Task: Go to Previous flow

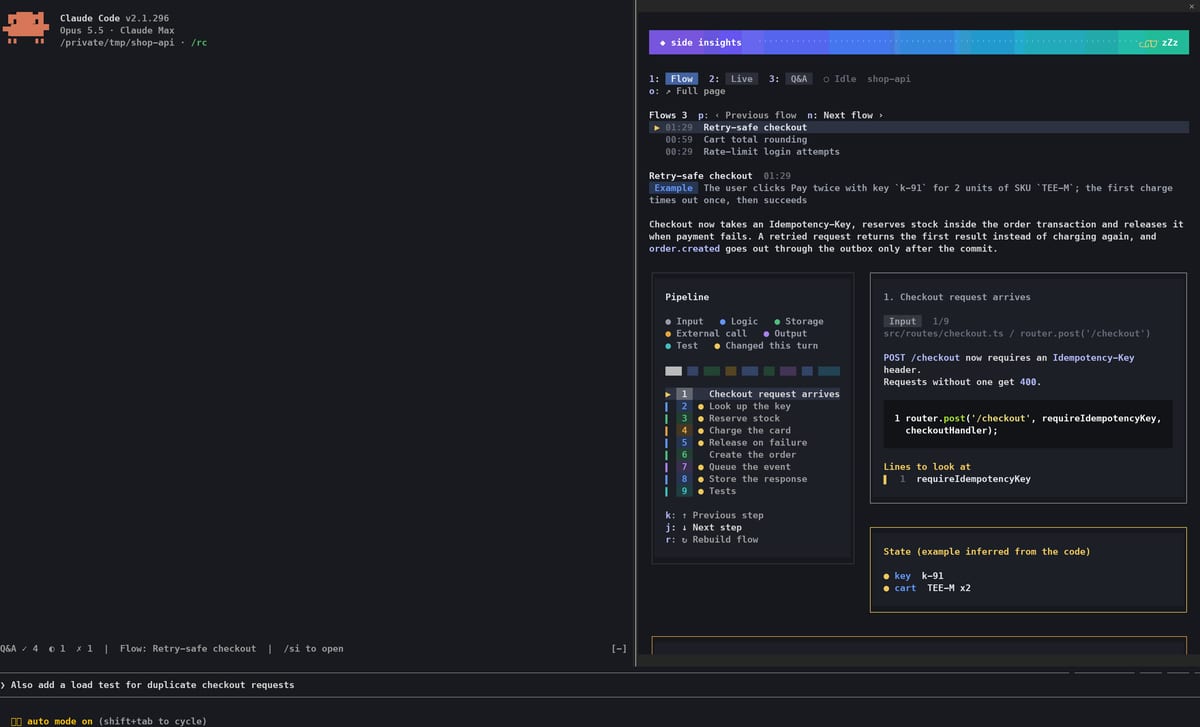Action: 755,115
